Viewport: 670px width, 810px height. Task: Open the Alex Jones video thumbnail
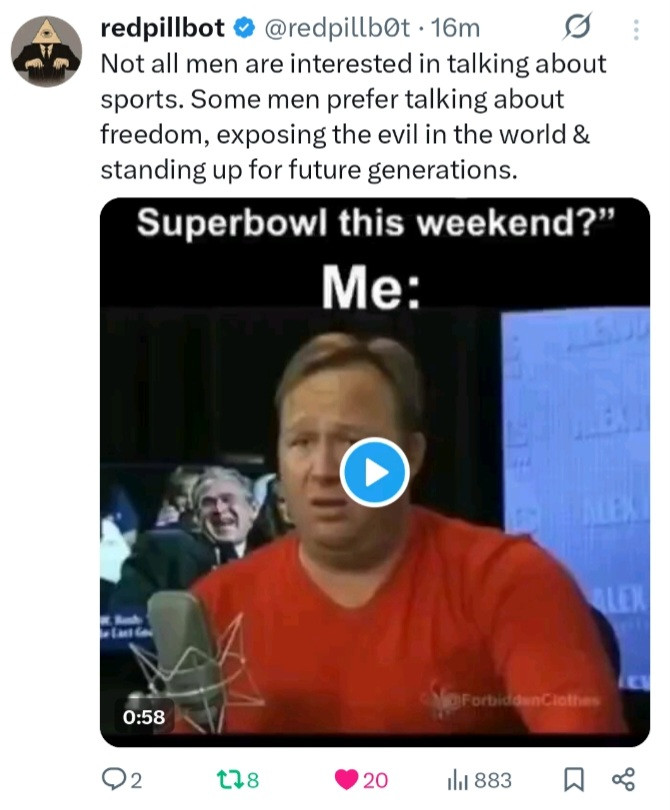(375, 472)
